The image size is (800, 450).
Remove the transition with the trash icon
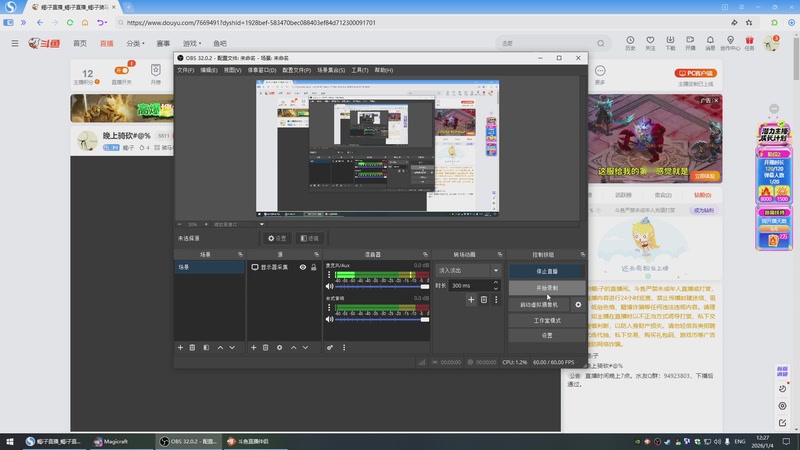coord(484,299)
